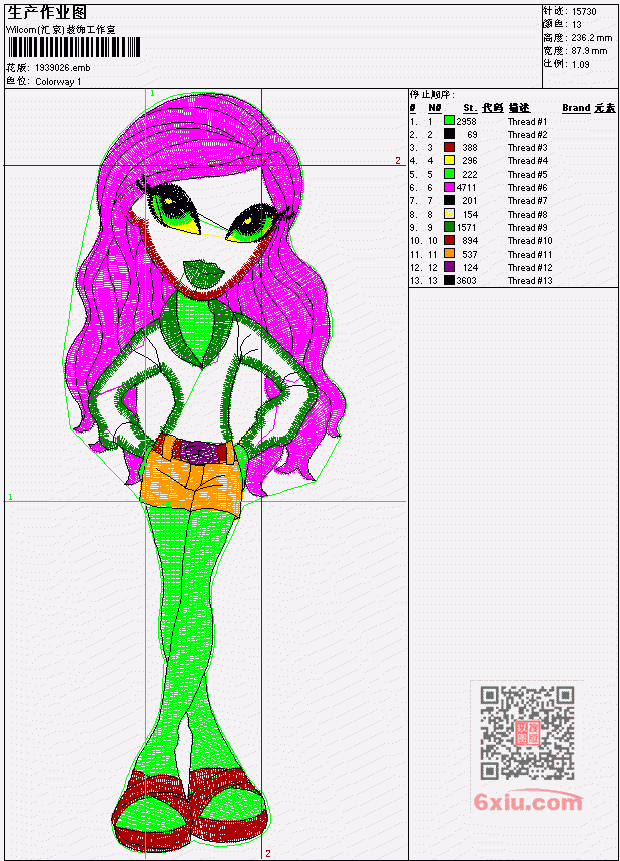Viewport: 620px width, 861px height.
Task: Click stitch count 388 in row 3
Action: coord(470,148)
